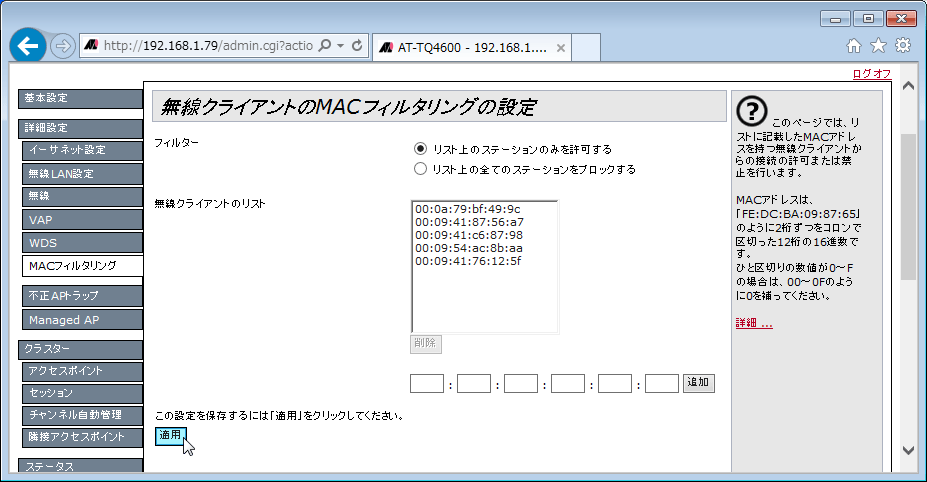This screenshot has width=927, height=482.
Task: Select MAC address 00:09:41:c6:87:98 in list
Action: (x=469, y=235)
